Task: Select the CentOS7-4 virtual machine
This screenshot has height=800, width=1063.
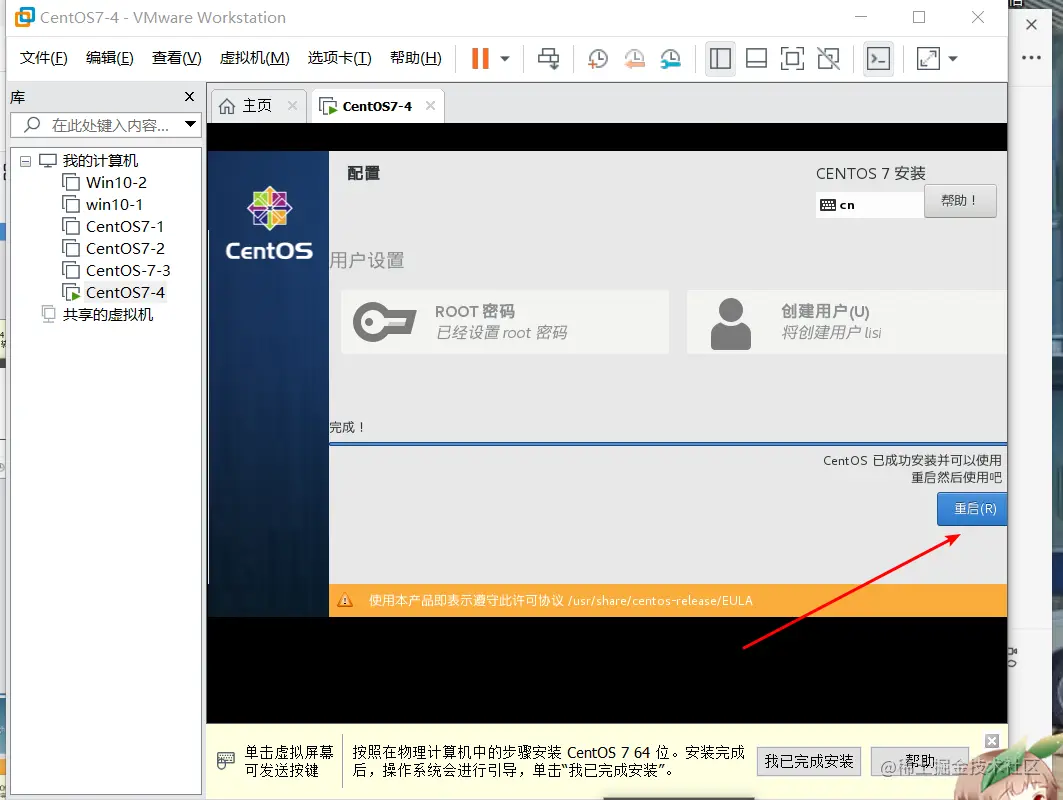Action: [x=125, y=292]
